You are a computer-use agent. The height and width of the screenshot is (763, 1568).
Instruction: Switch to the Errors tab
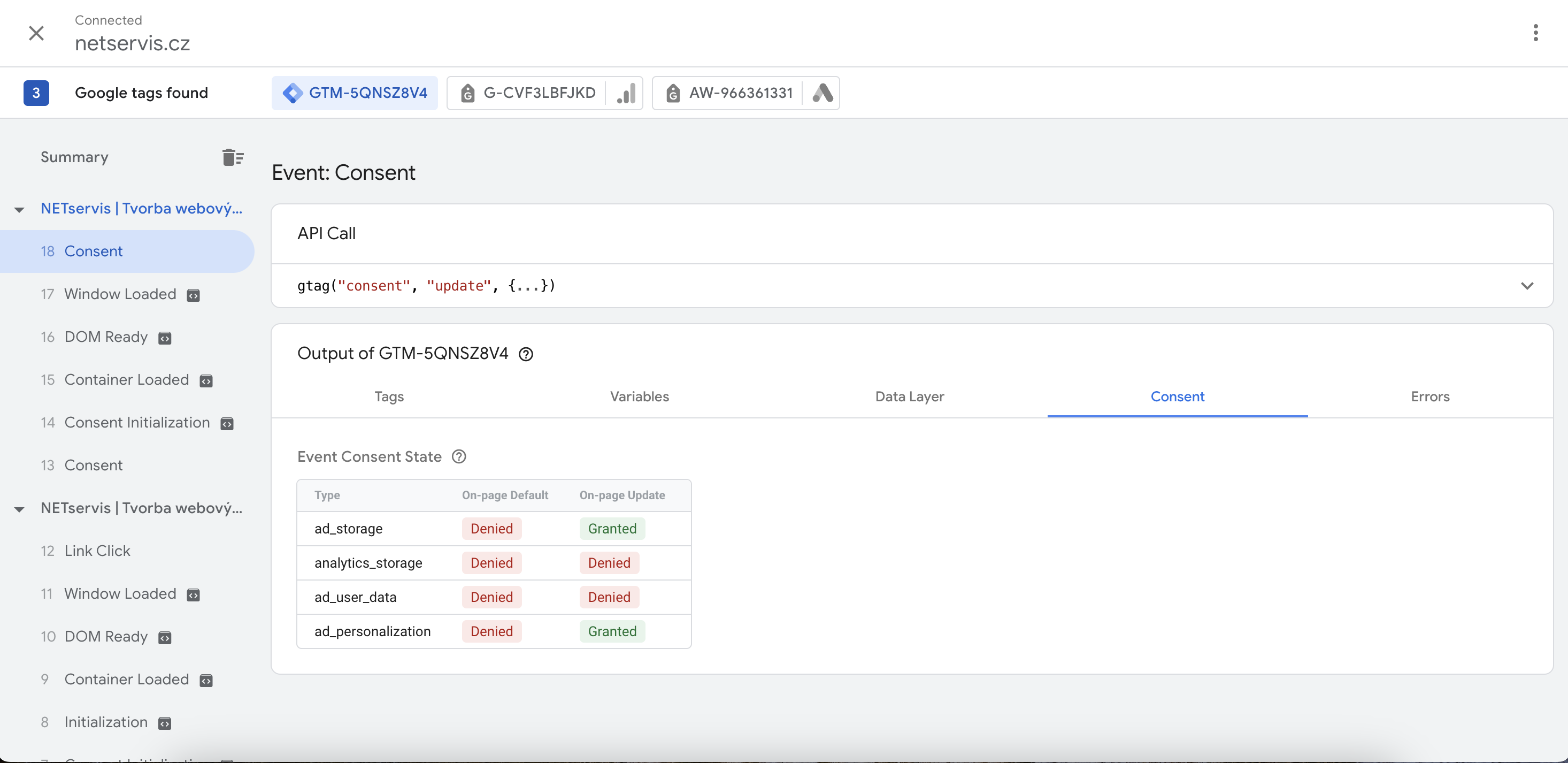[1430, 396]
